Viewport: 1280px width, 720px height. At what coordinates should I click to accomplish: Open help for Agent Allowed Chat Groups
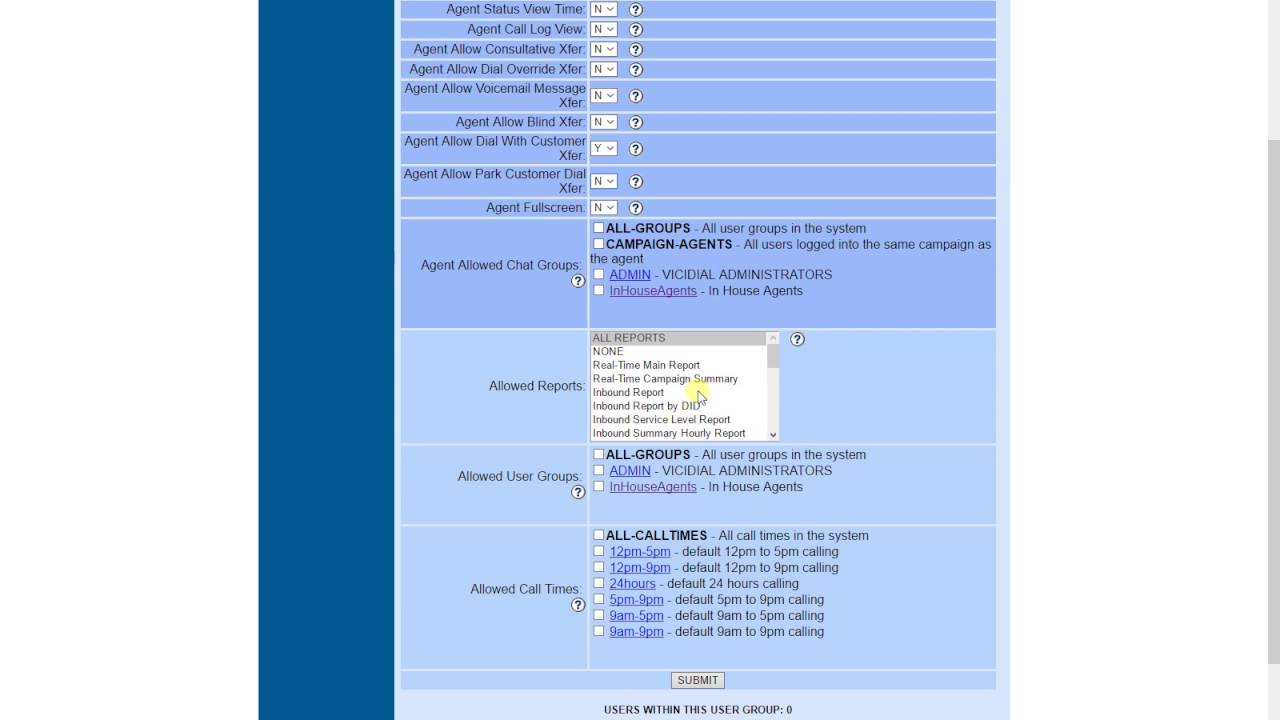pos(578,281)
